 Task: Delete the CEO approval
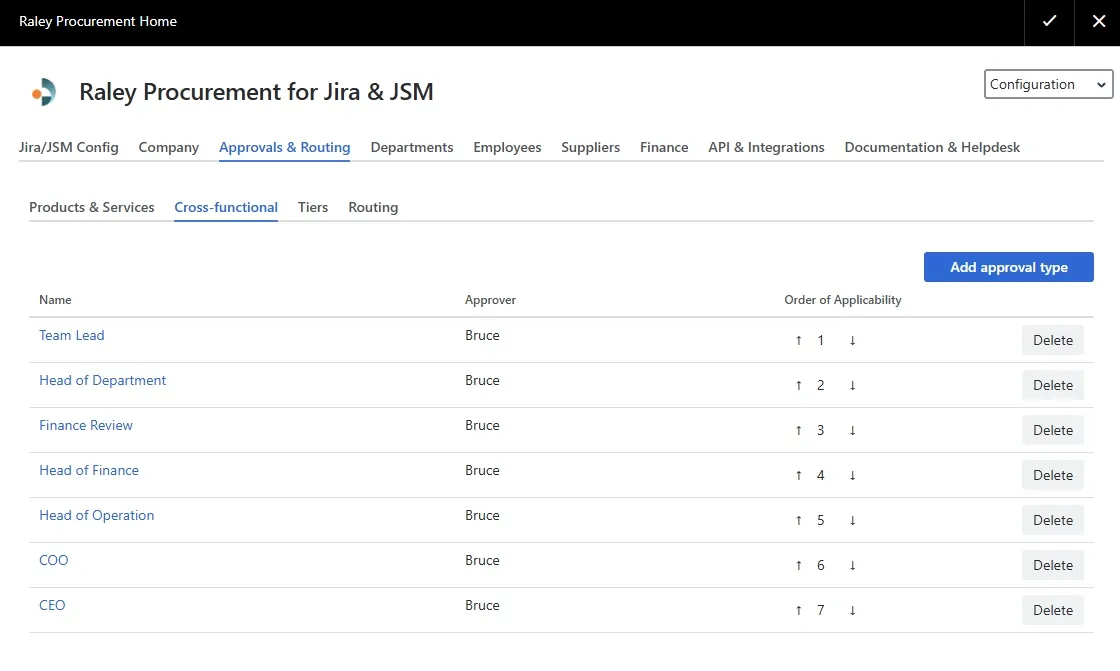point(1053,610)
